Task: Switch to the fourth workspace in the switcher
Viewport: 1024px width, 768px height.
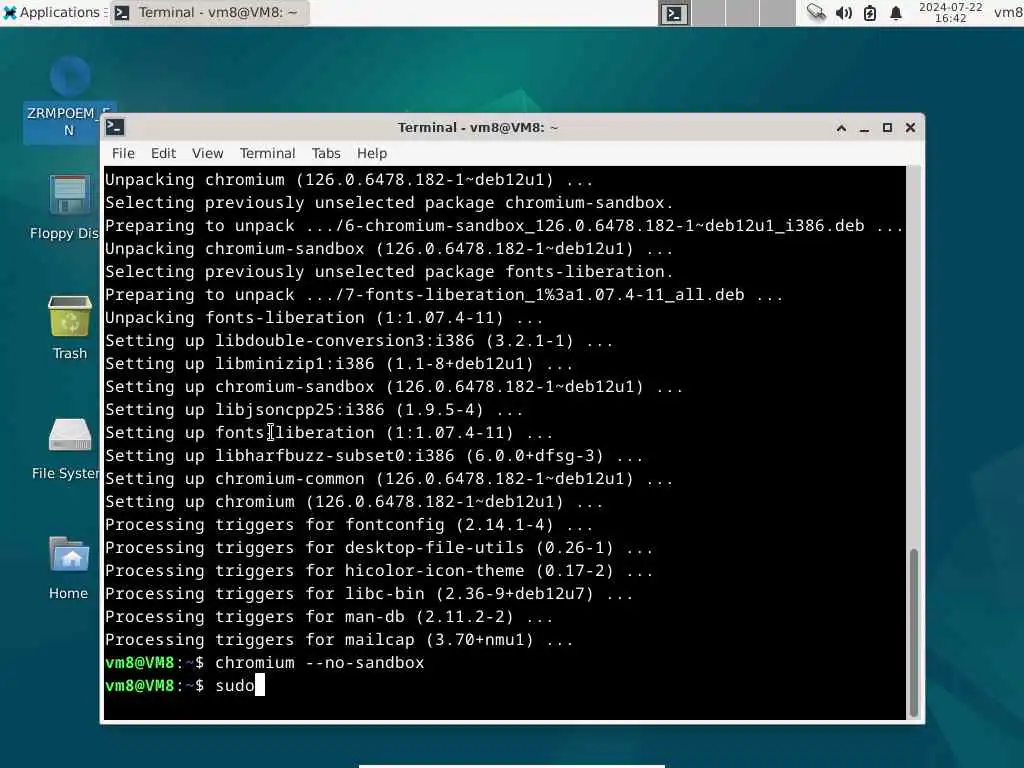Action: pyautogui.click(x=777, y=13)
